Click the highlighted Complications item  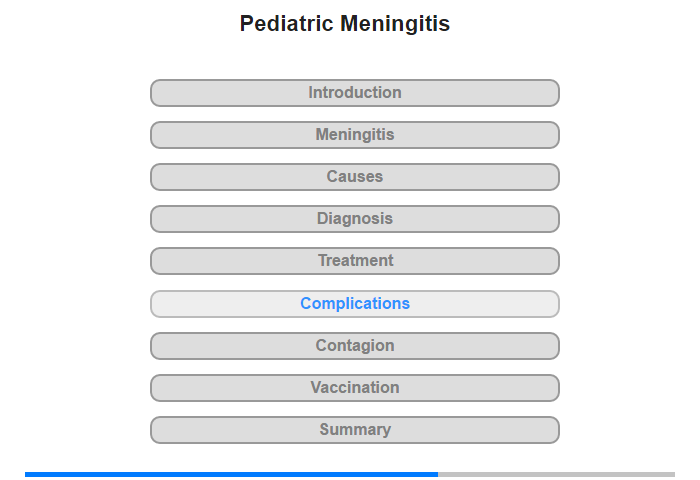[355, 304]
